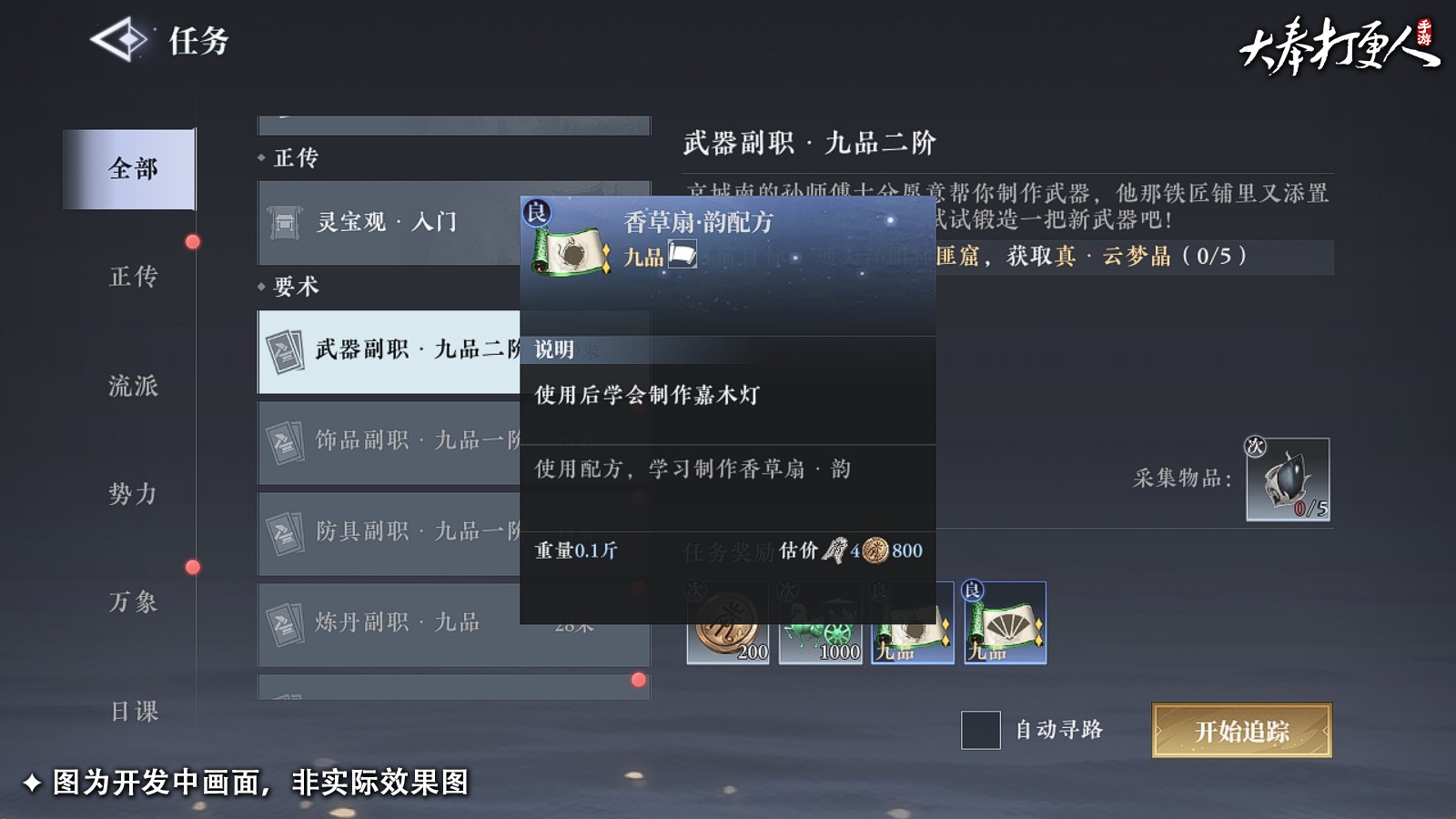Open the 流派 category tab
The image size is (1456, 819).
point(133,386)
